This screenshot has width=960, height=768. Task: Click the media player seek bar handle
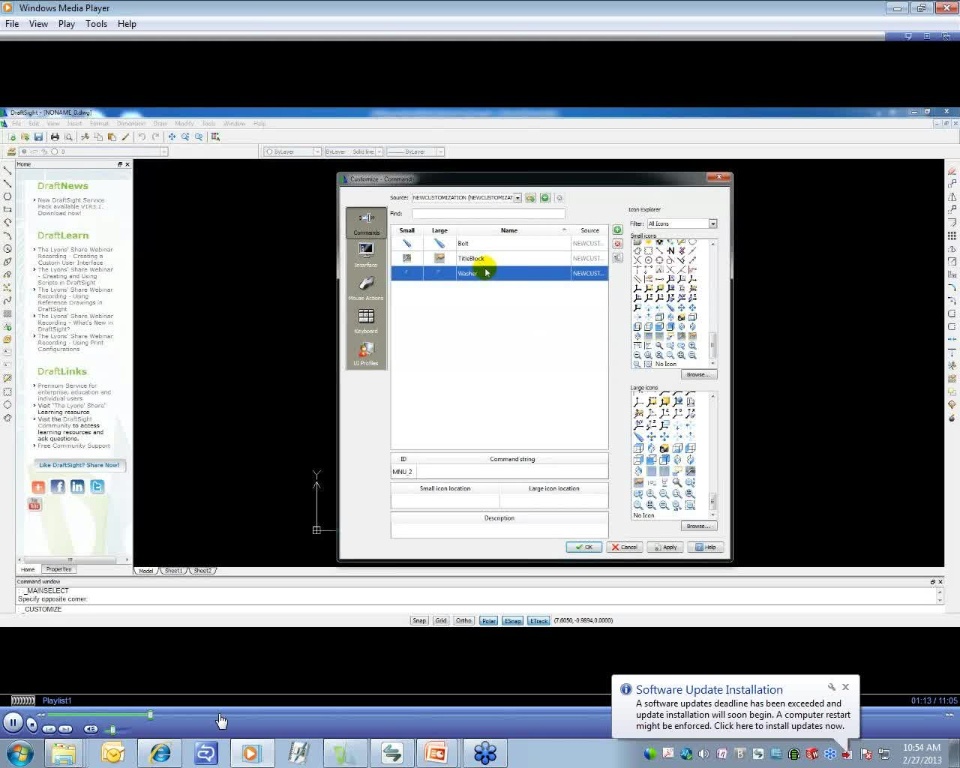tap(150, 714)
